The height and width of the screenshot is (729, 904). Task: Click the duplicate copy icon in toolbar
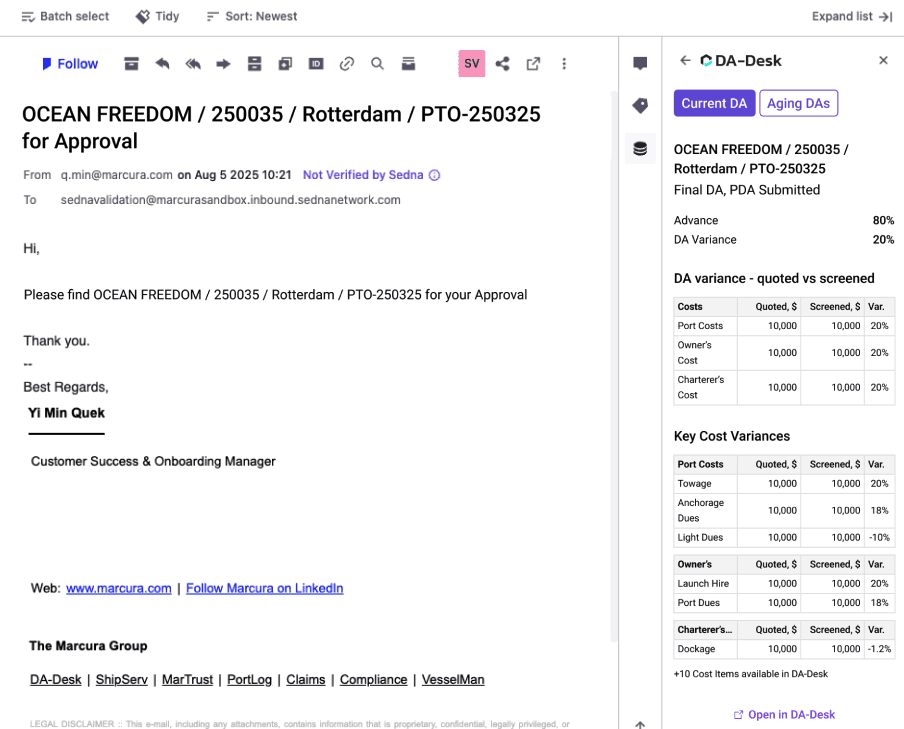pos(285,63)
